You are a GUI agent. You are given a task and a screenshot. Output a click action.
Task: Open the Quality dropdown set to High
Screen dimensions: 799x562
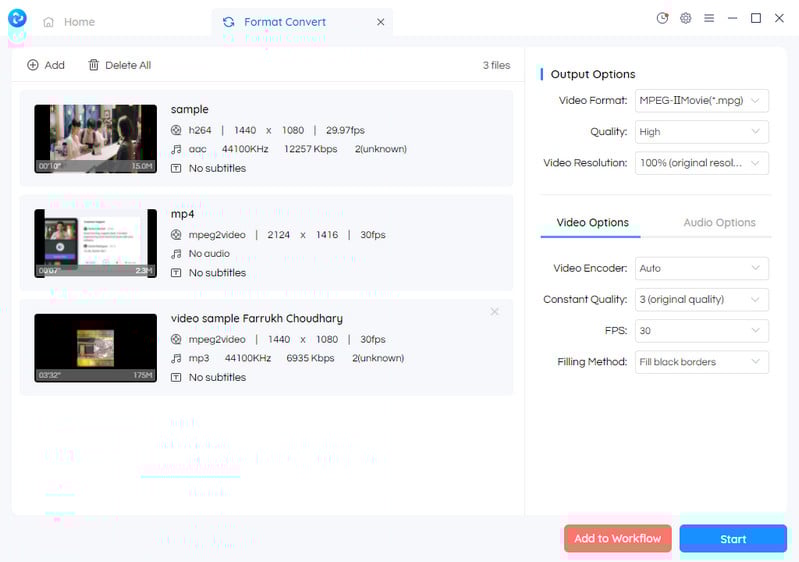[x=702, y=131]
